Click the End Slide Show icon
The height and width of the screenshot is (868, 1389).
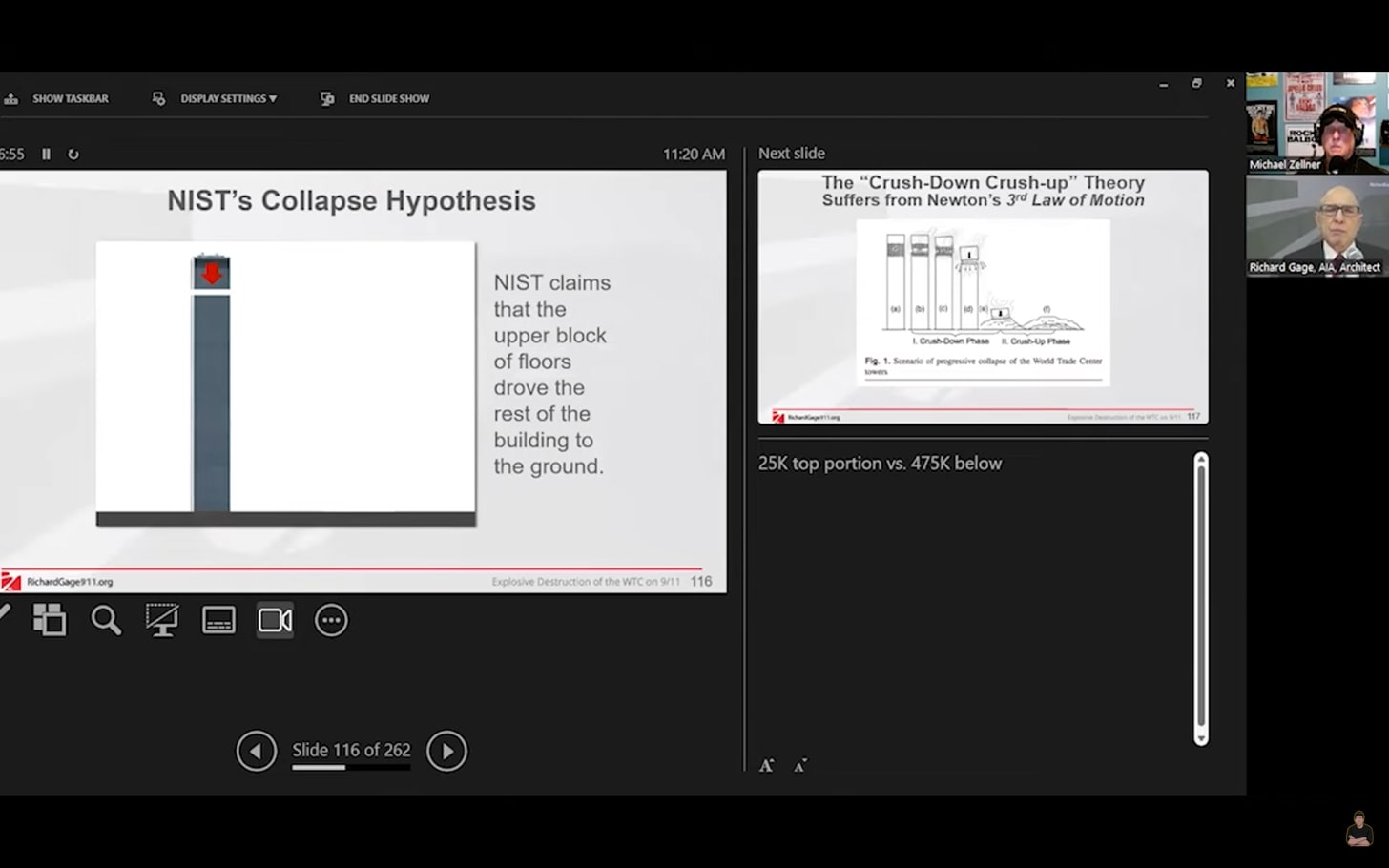tap(327, 98)
